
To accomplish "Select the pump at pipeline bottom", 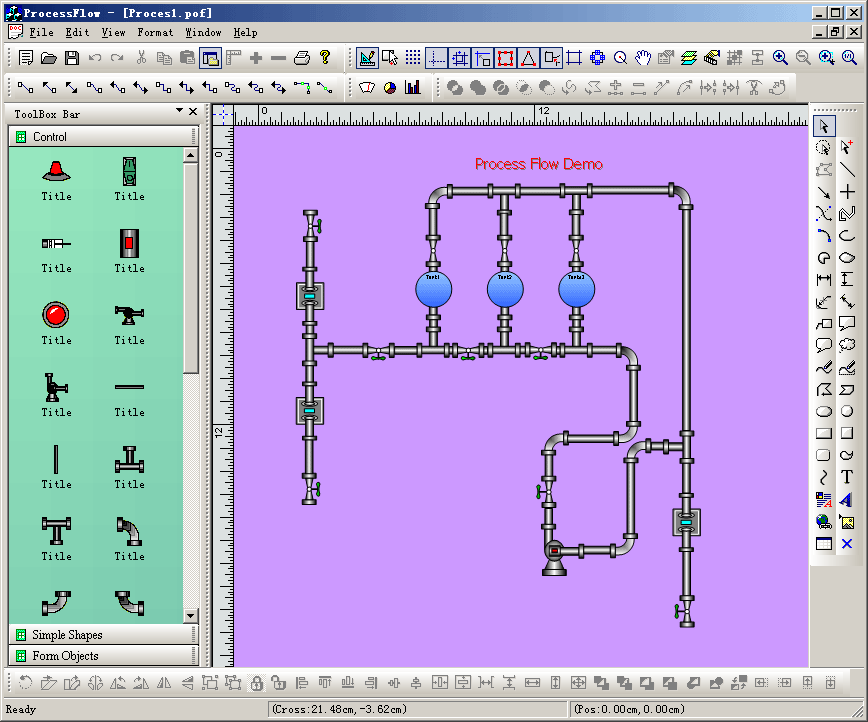I will pos(554,558).
